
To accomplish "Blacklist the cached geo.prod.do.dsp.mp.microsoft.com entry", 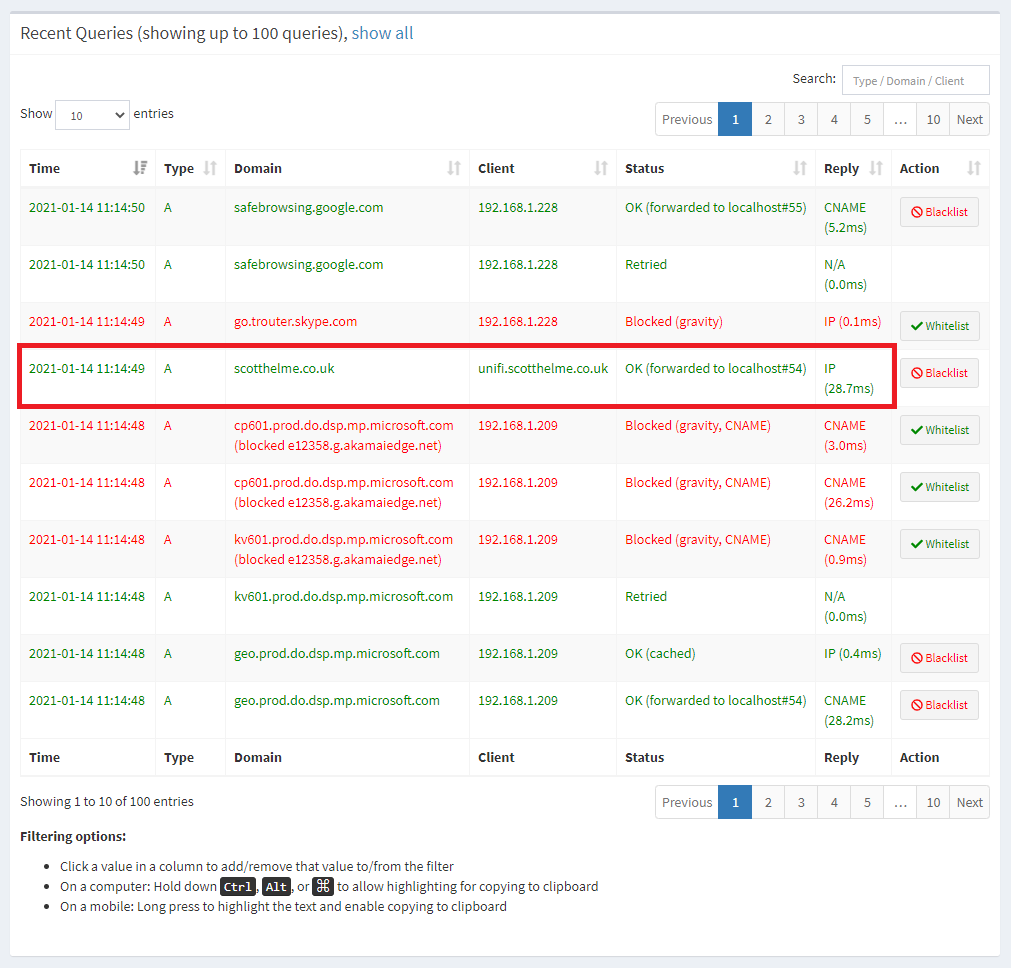I will click(939, 658).
